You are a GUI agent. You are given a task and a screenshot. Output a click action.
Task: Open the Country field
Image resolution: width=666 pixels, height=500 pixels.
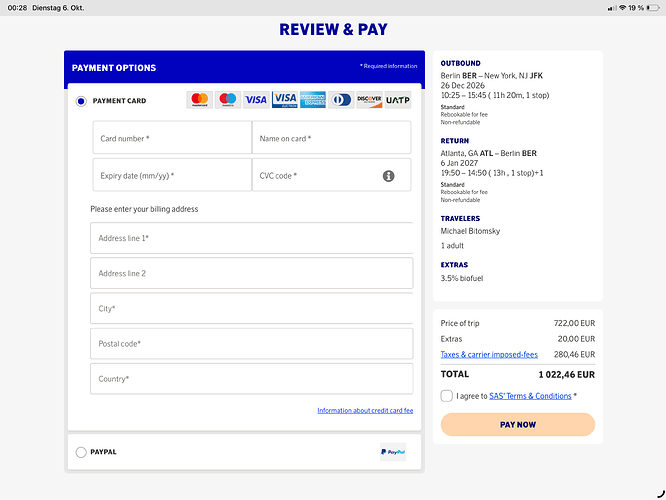[251, 379]
